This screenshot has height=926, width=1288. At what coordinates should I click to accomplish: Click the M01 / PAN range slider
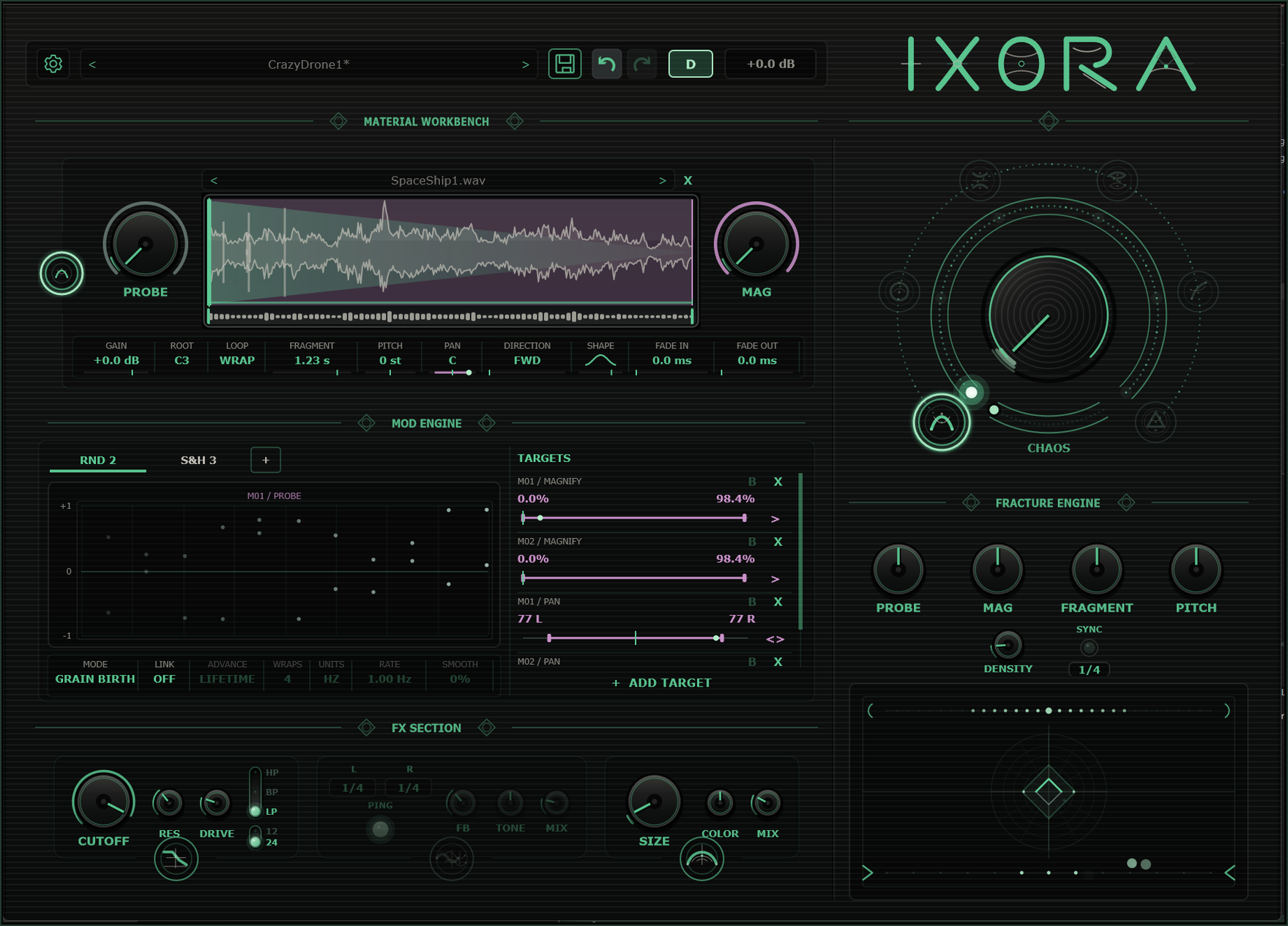tap(635, 638)
